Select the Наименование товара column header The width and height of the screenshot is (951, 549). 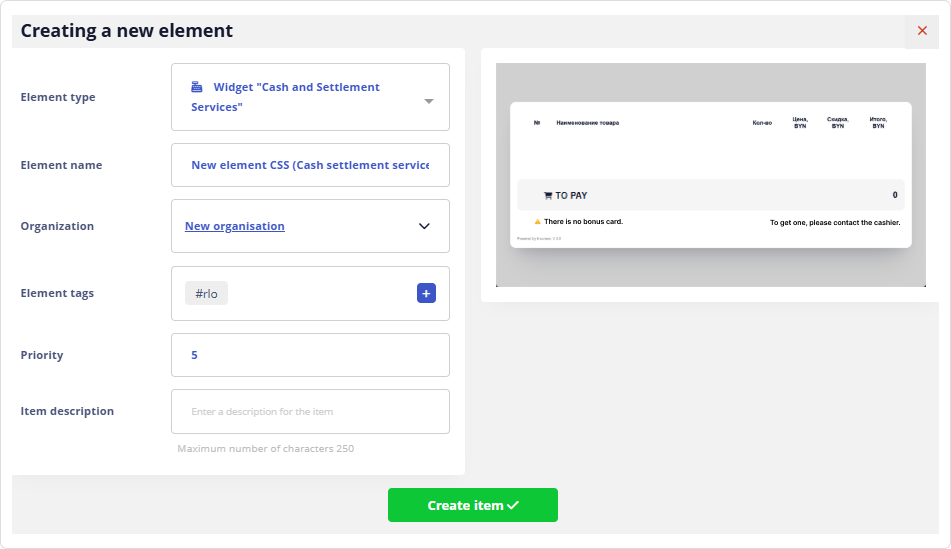(x=587, y=123)
